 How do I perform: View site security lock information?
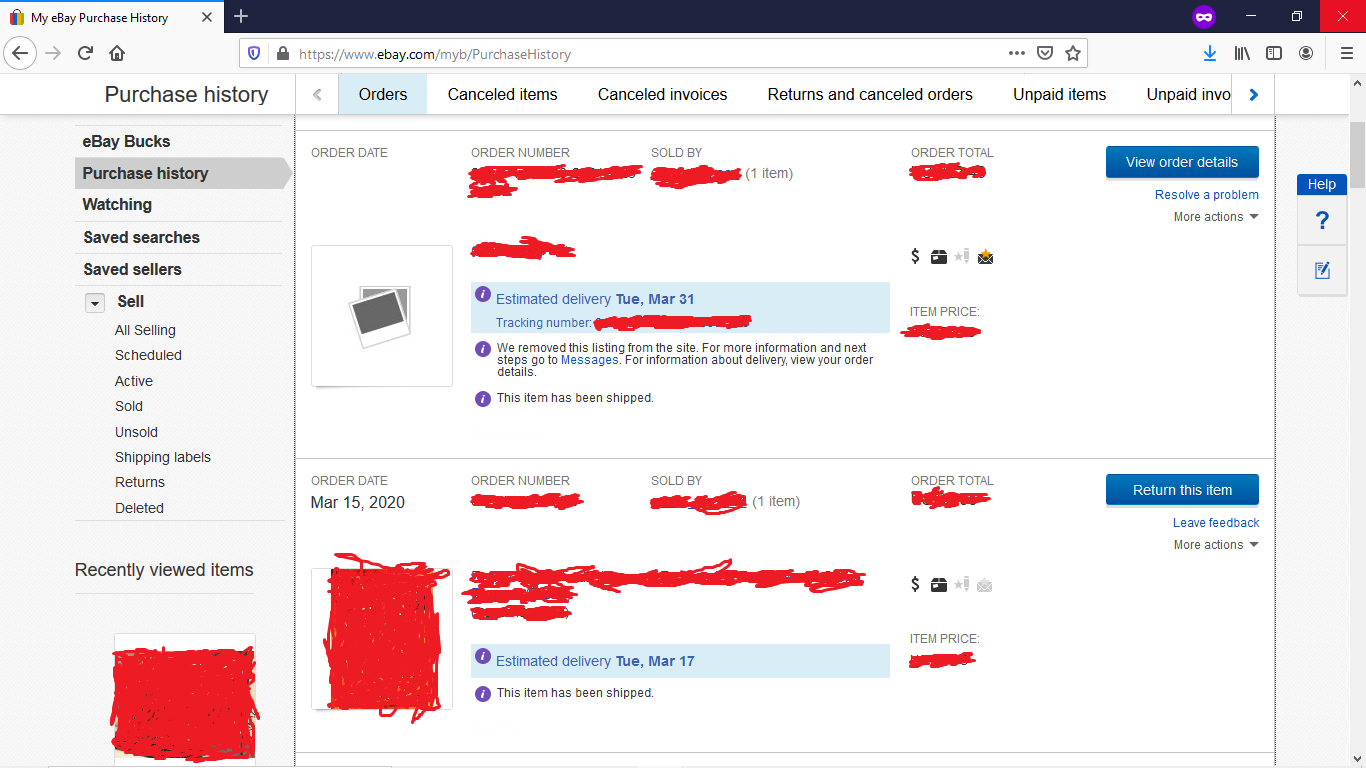pyautogui.click(x=282, y=53)
